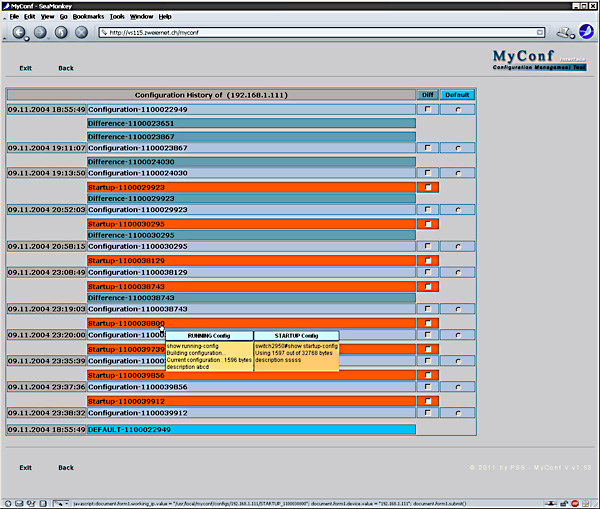Click the red popup blocker icon in status bar
The height and width of the screenshot is (509, 600).
575,503
